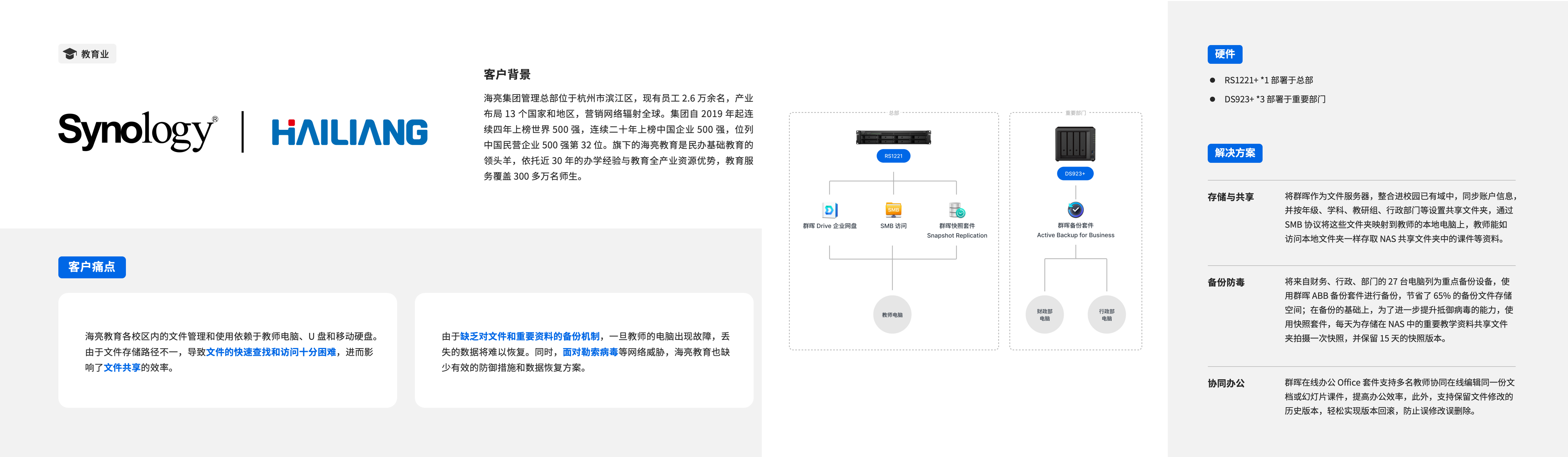The height and width of the screenshot is (457, 1568).
Task: Click the blue DS923+ label pill
Action: click(x=1075, y=174)
